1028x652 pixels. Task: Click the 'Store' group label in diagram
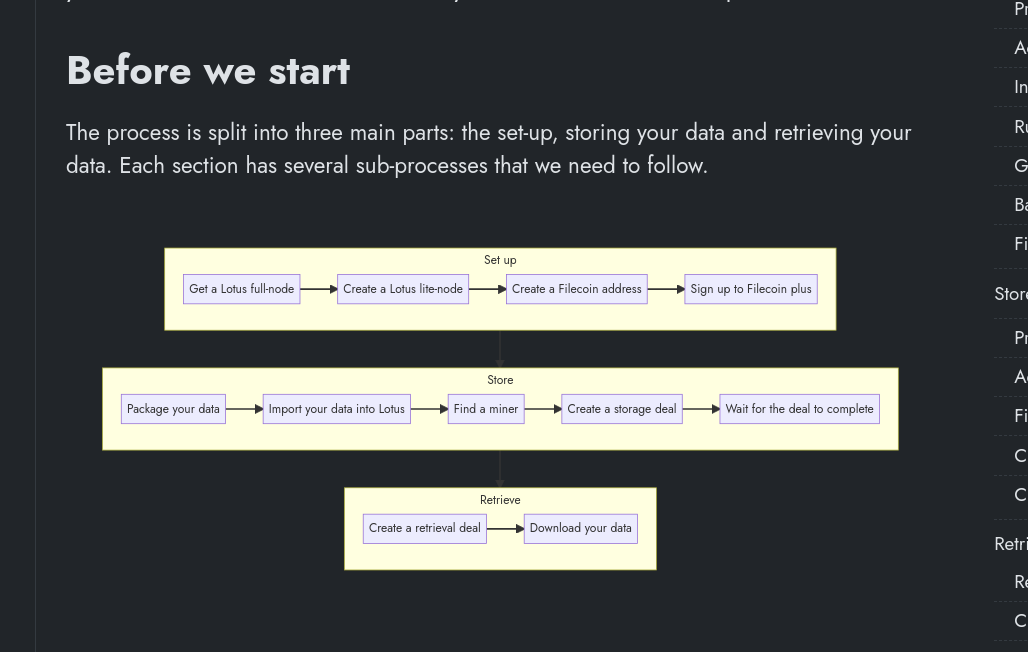point(500,380)
